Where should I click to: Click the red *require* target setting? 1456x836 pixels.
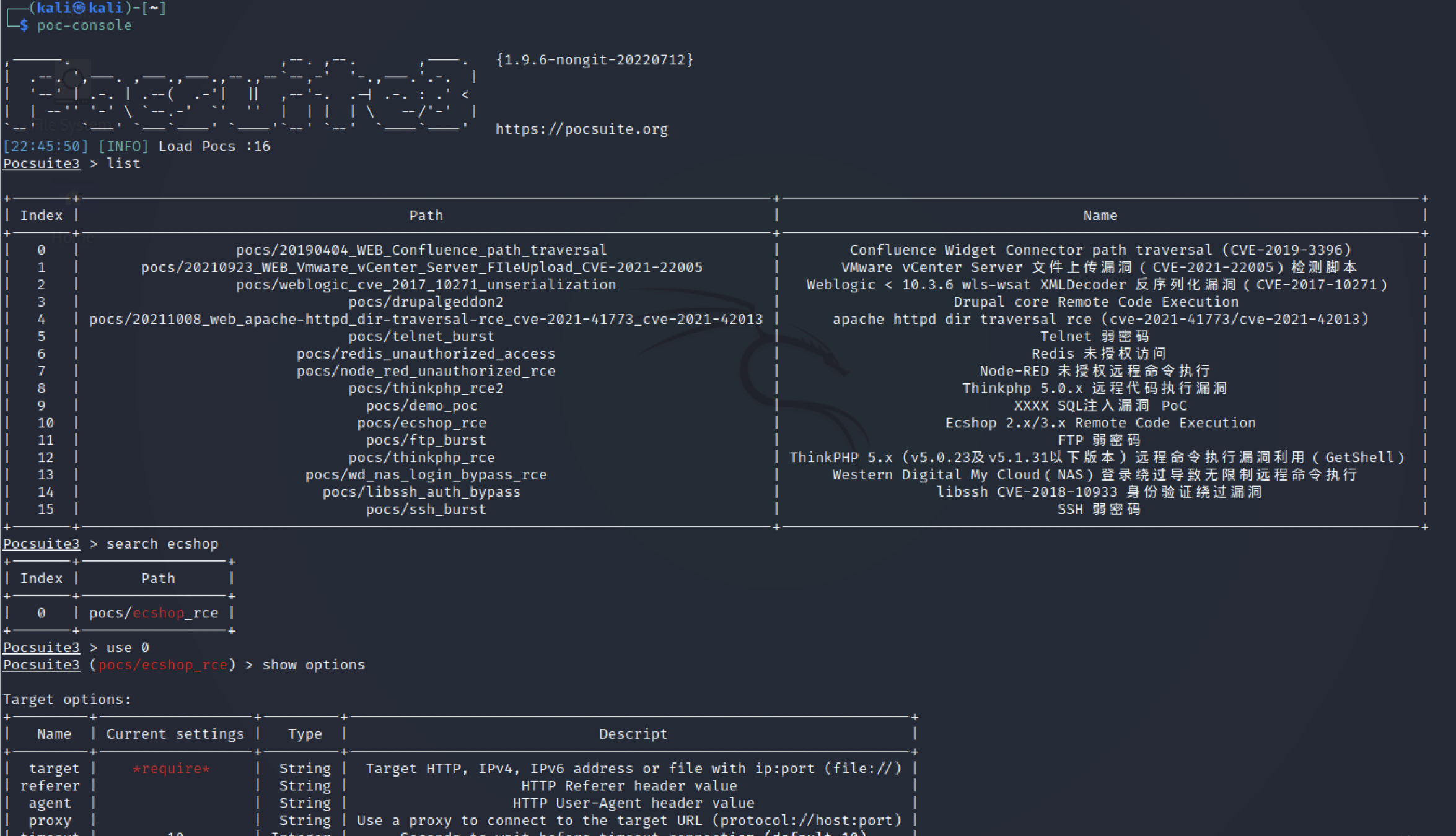pos(171,769)
